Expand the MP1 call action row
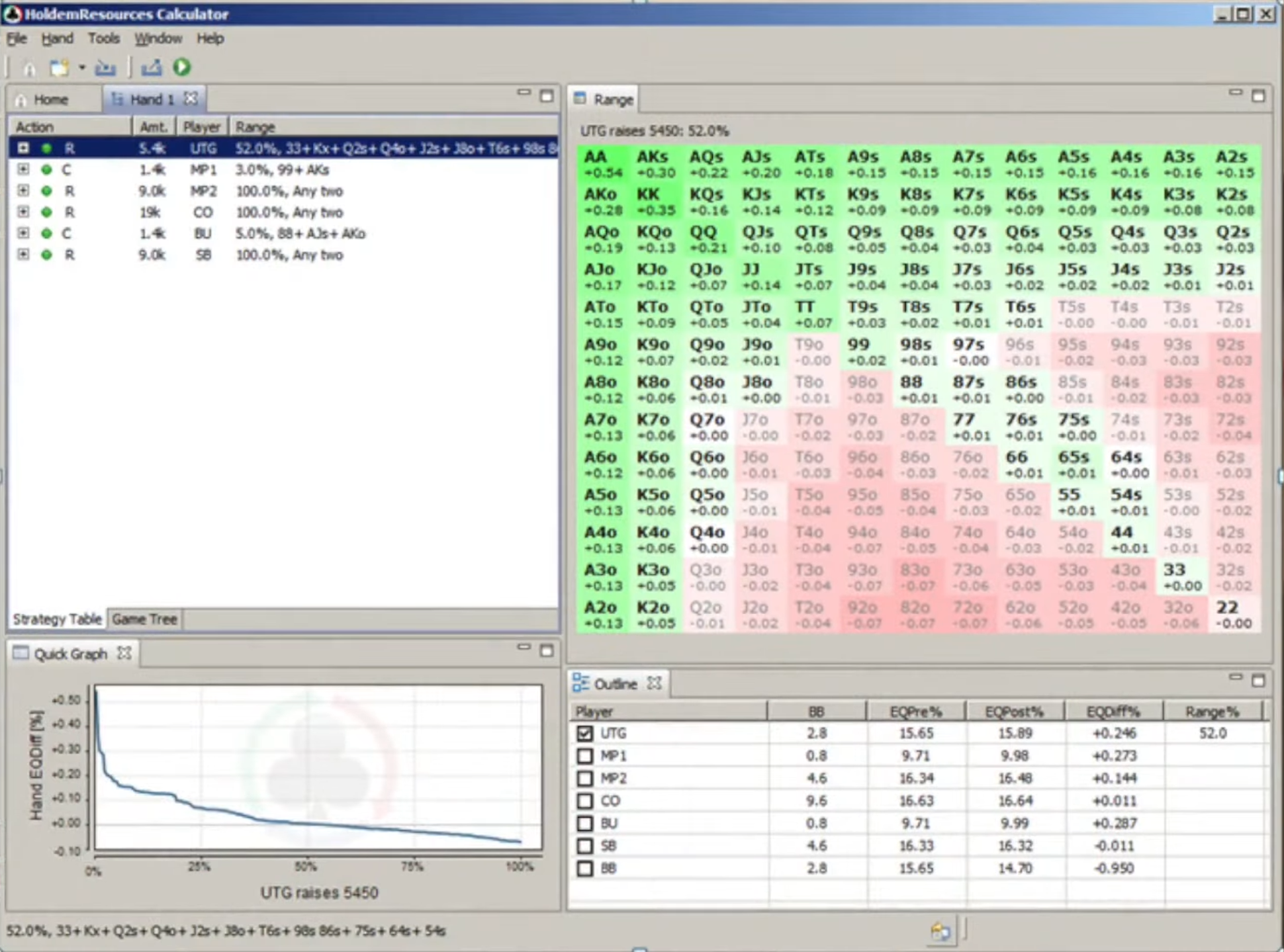The height and width of the screenshot is (952, 1284). (x=23, y=169)
